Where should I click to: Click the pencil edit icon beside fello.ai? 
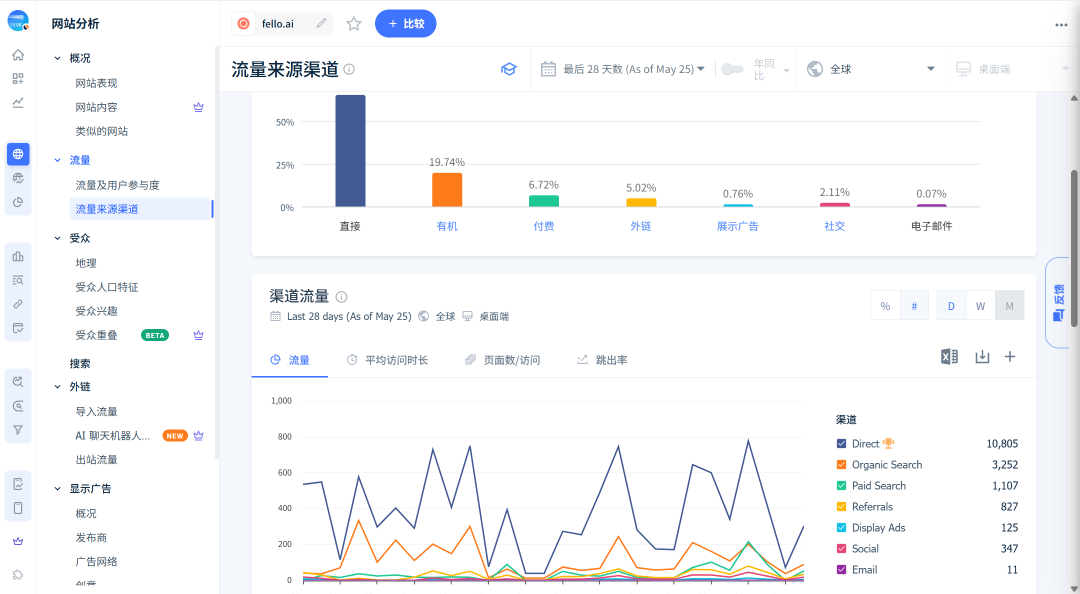point(321,23)
